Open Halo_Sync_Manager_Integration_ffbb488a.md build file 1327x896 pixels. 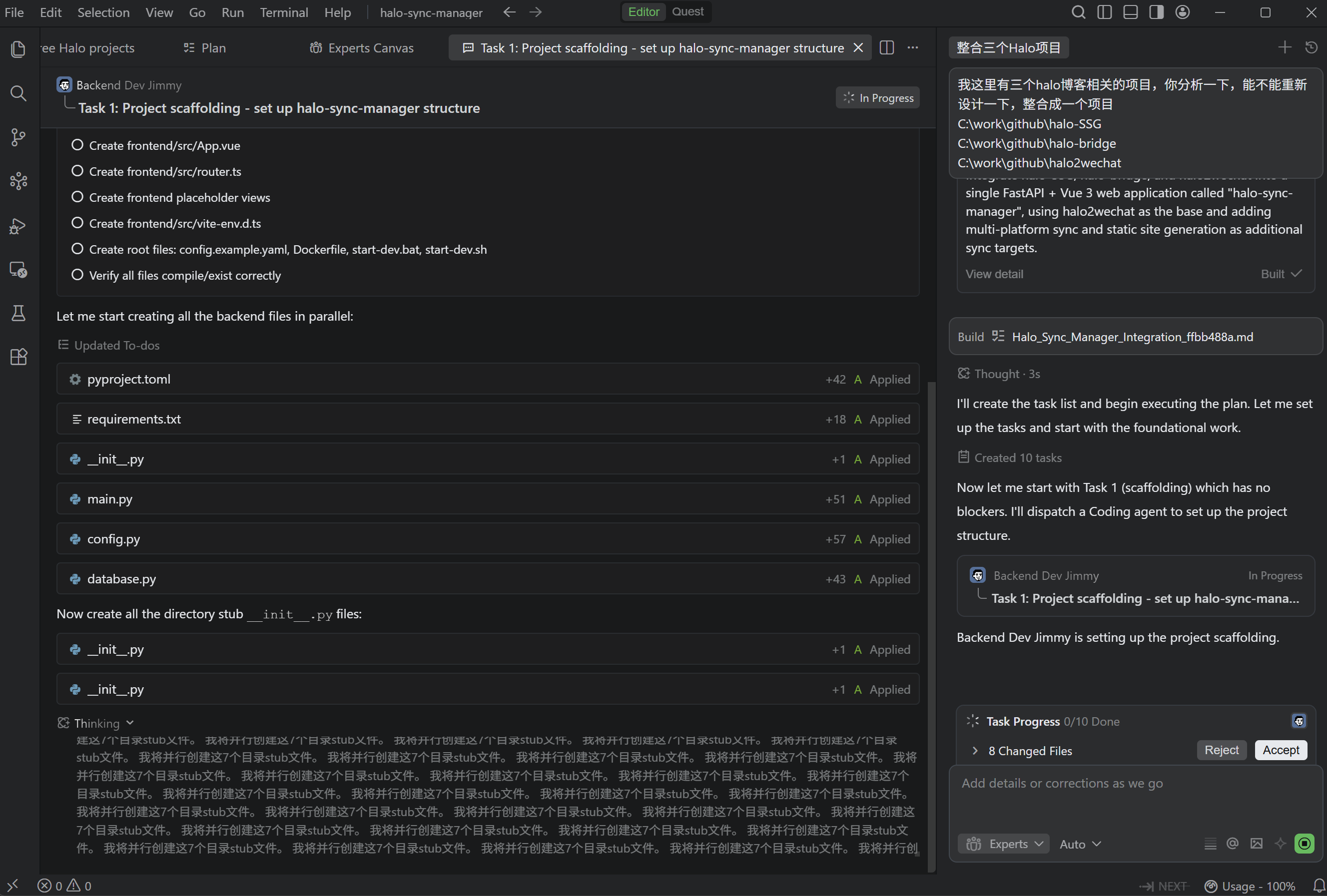coord(1135,337)
